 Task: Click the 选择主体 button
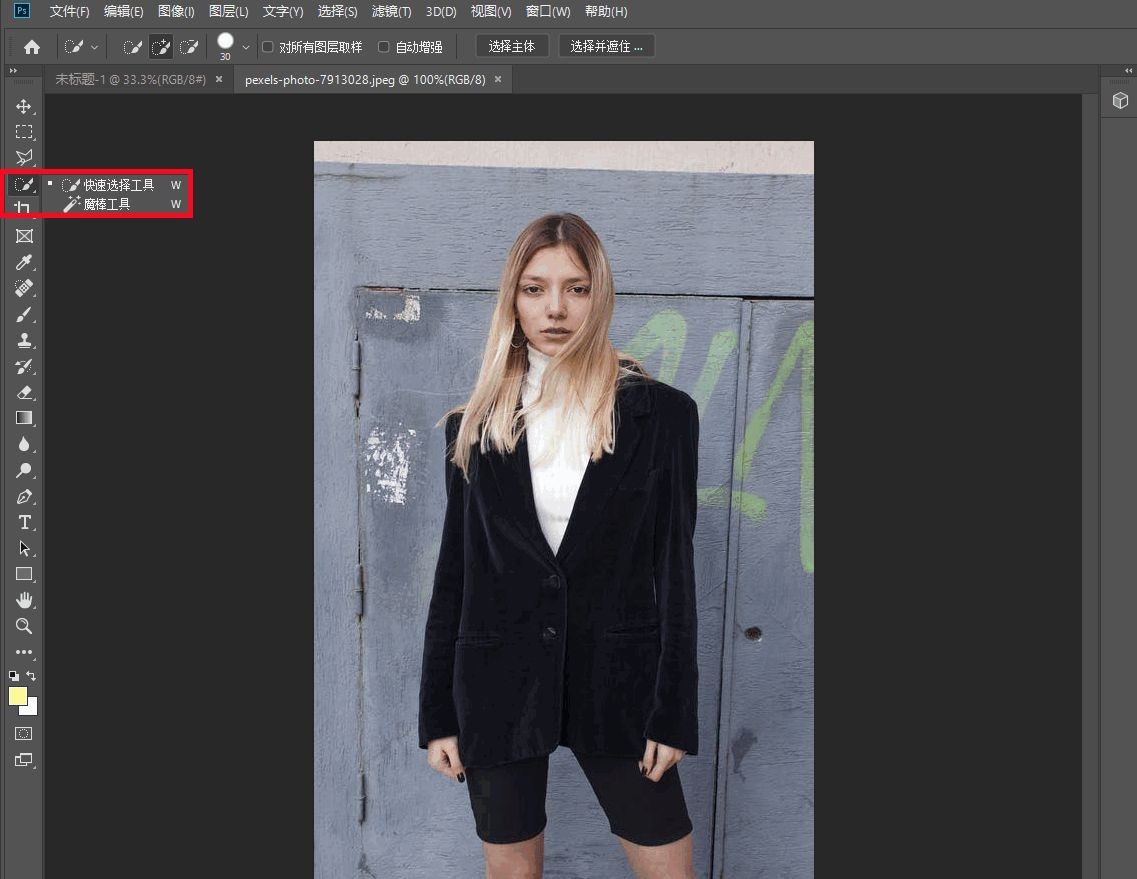click(512, 46)
